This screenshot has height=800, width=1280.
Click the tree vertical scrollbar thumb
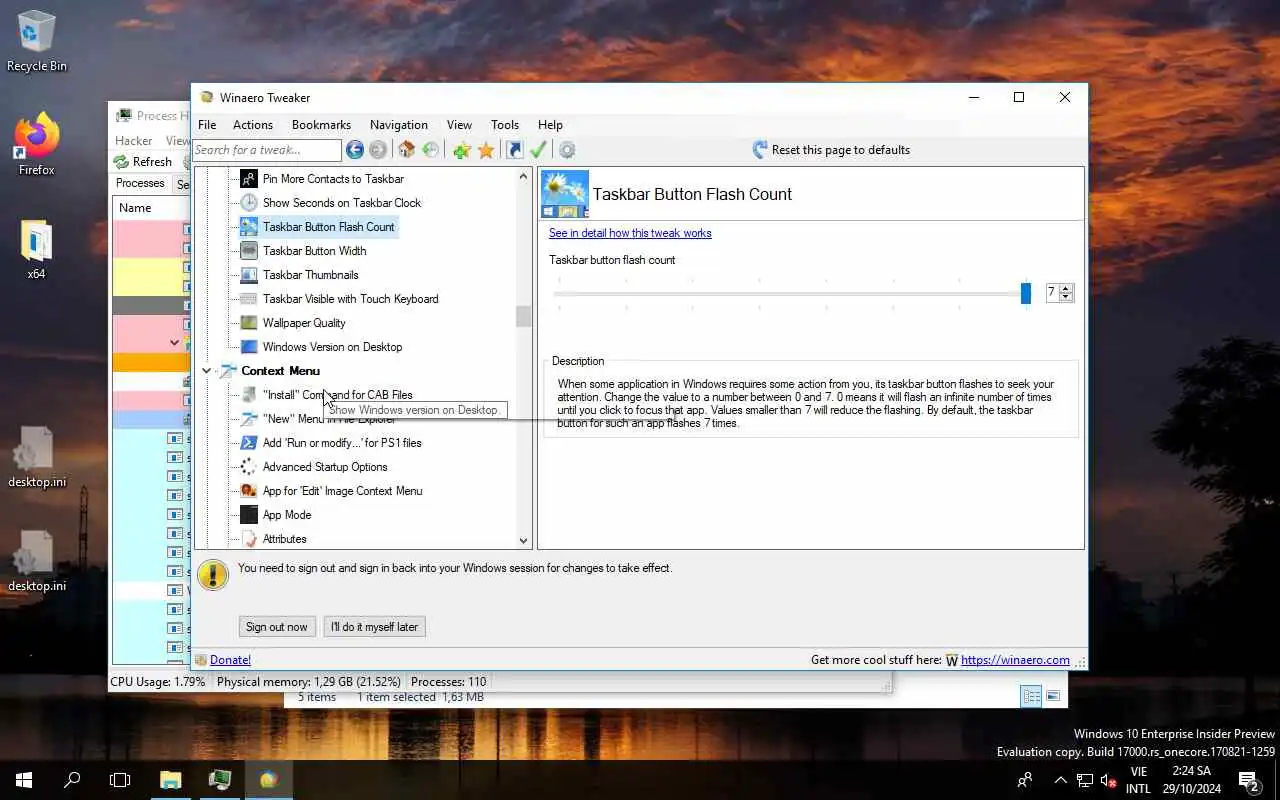click(523, 316)
